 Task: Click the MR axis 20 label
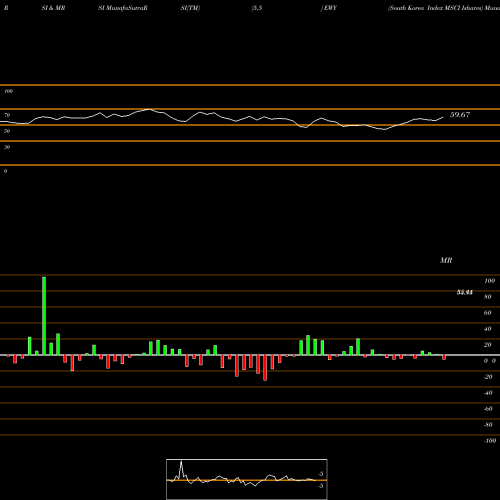tap(488, 345)
